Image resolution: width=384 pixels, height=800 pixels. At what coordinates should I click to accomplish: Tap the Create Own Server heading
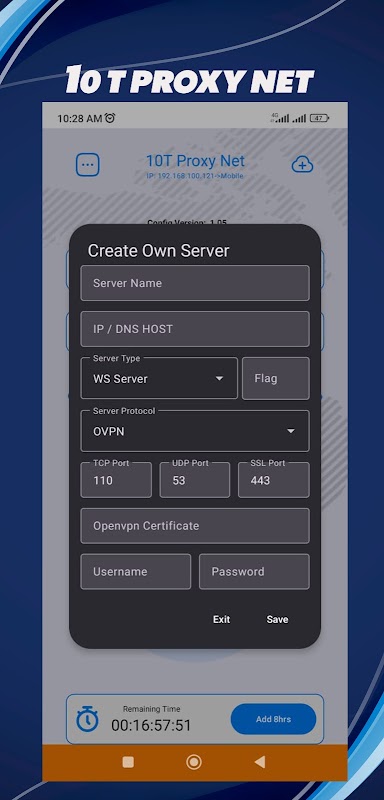point(159,251)
